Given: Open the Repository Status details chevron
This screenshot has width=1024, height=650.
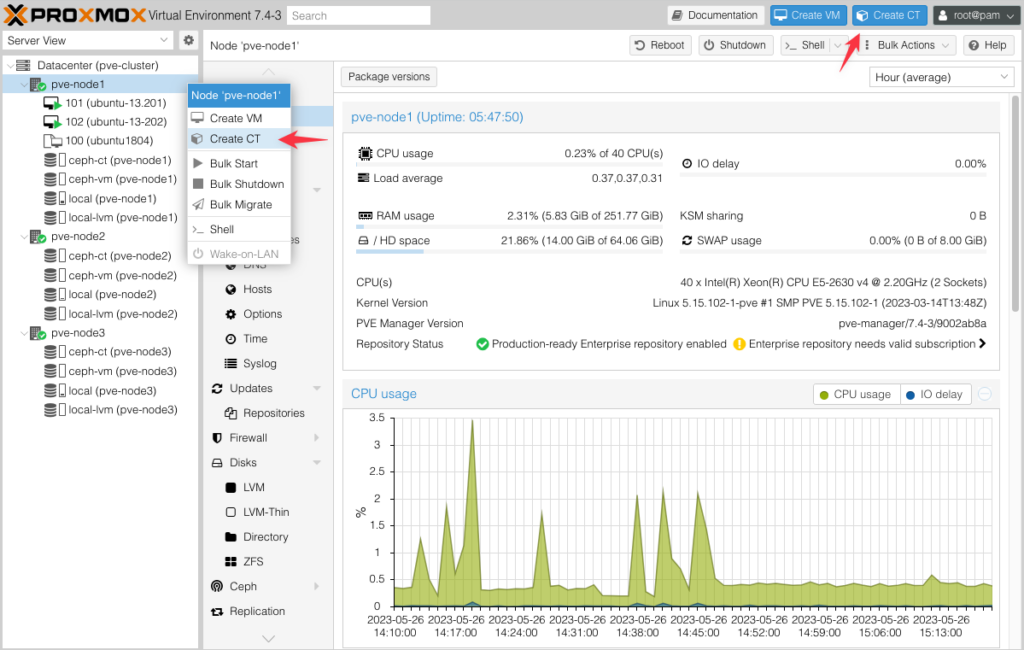Looking at the screenshot, I should [982, 344].
